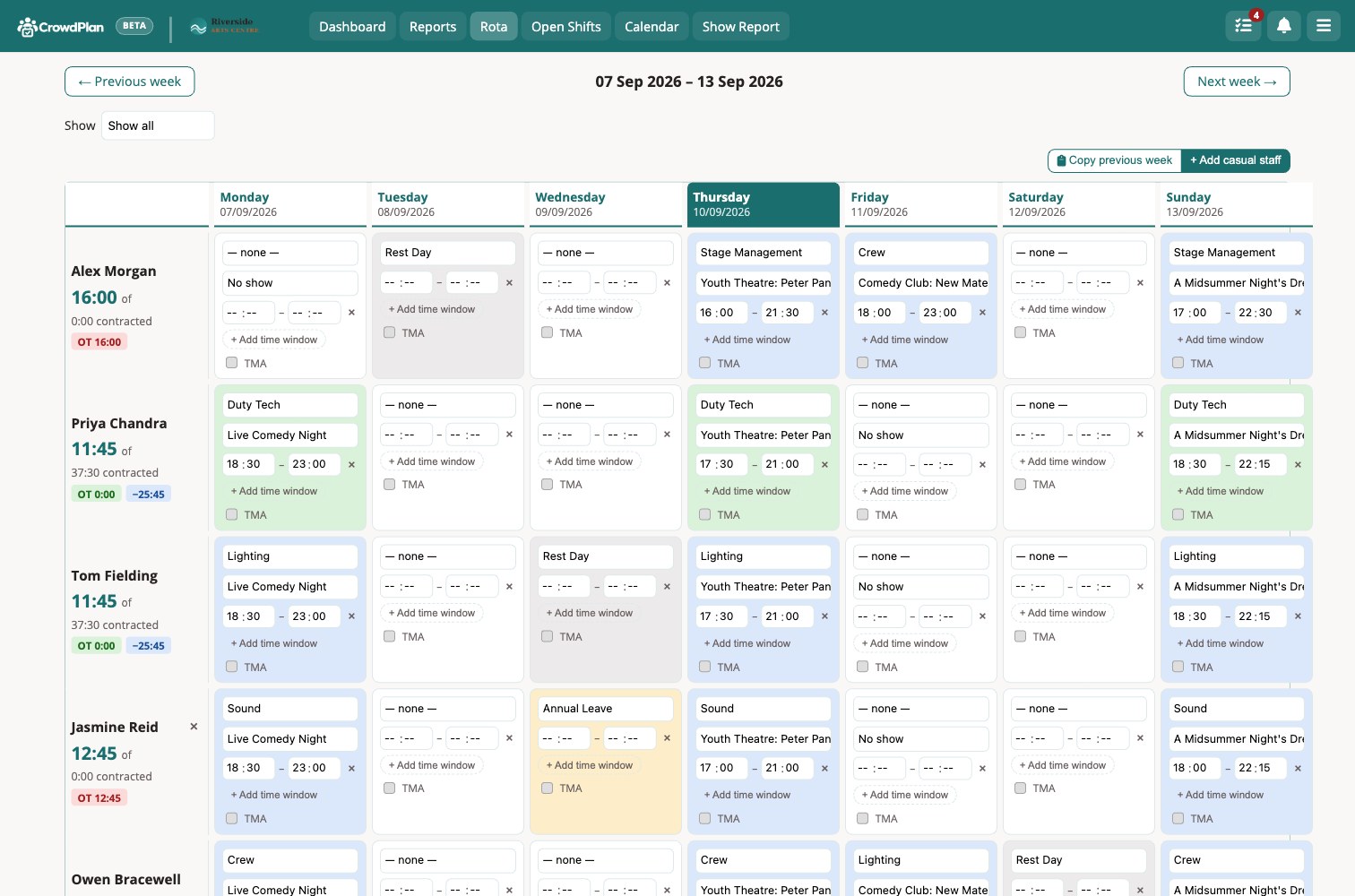Image resolution: width=1355 pixels, height=896 pixels.
Task: Go to the previous week
Action: (130, 82)
